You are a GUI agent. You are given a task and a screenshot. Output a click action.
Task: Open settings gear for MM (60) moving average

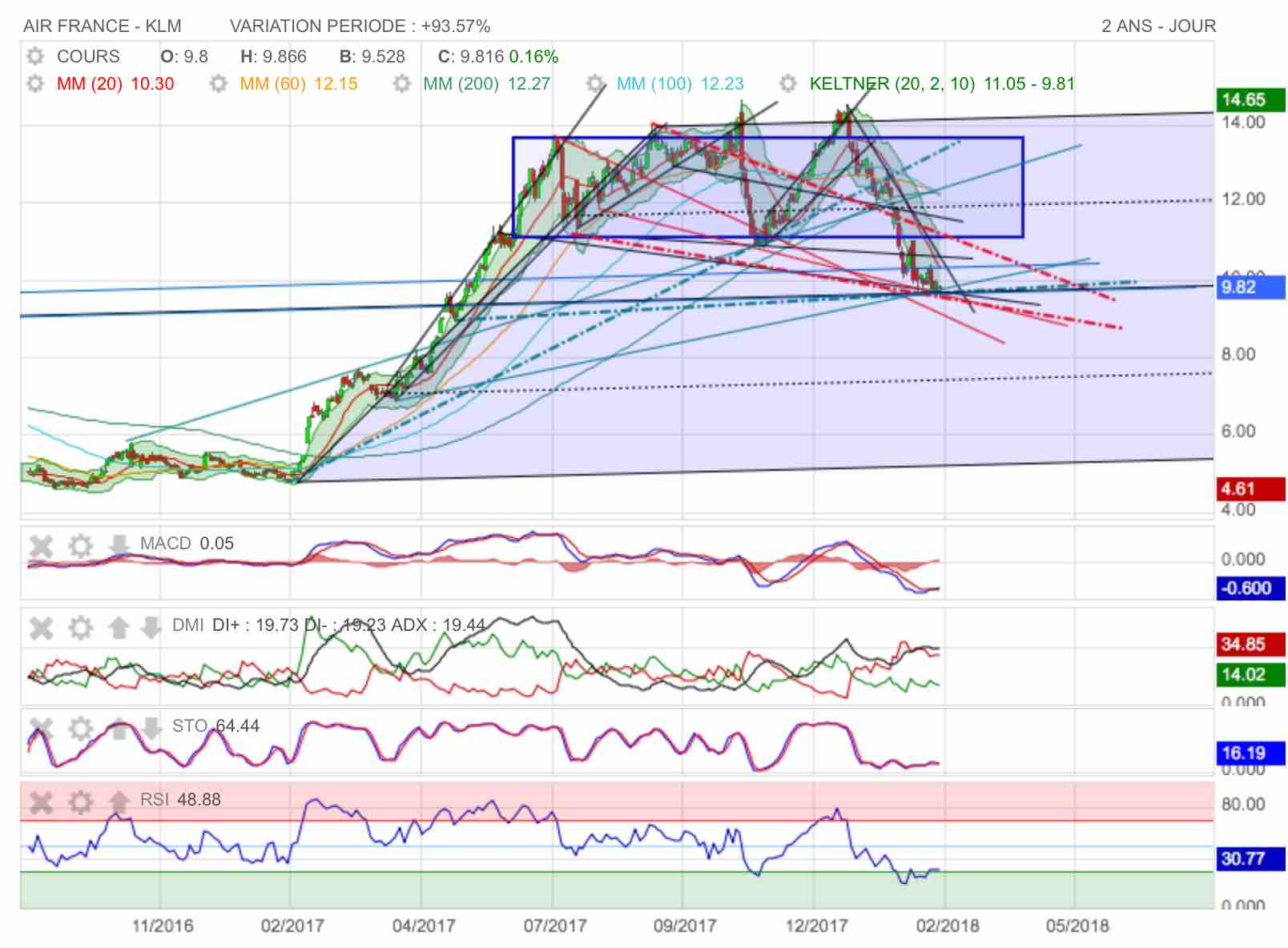point(218,84)
